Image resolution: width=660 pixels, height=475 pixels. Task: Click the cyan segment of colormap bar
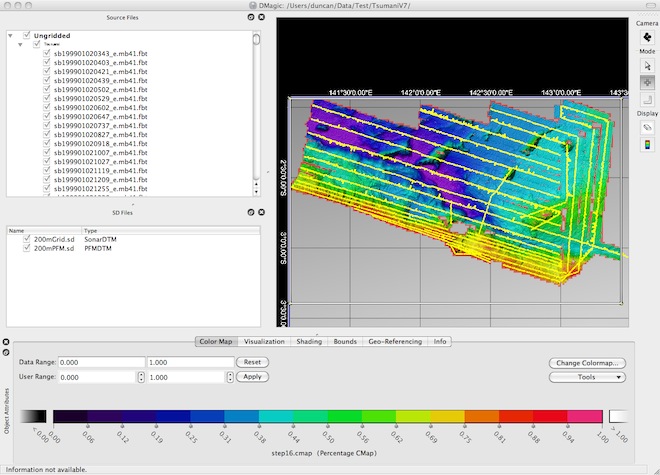point(276,416)
